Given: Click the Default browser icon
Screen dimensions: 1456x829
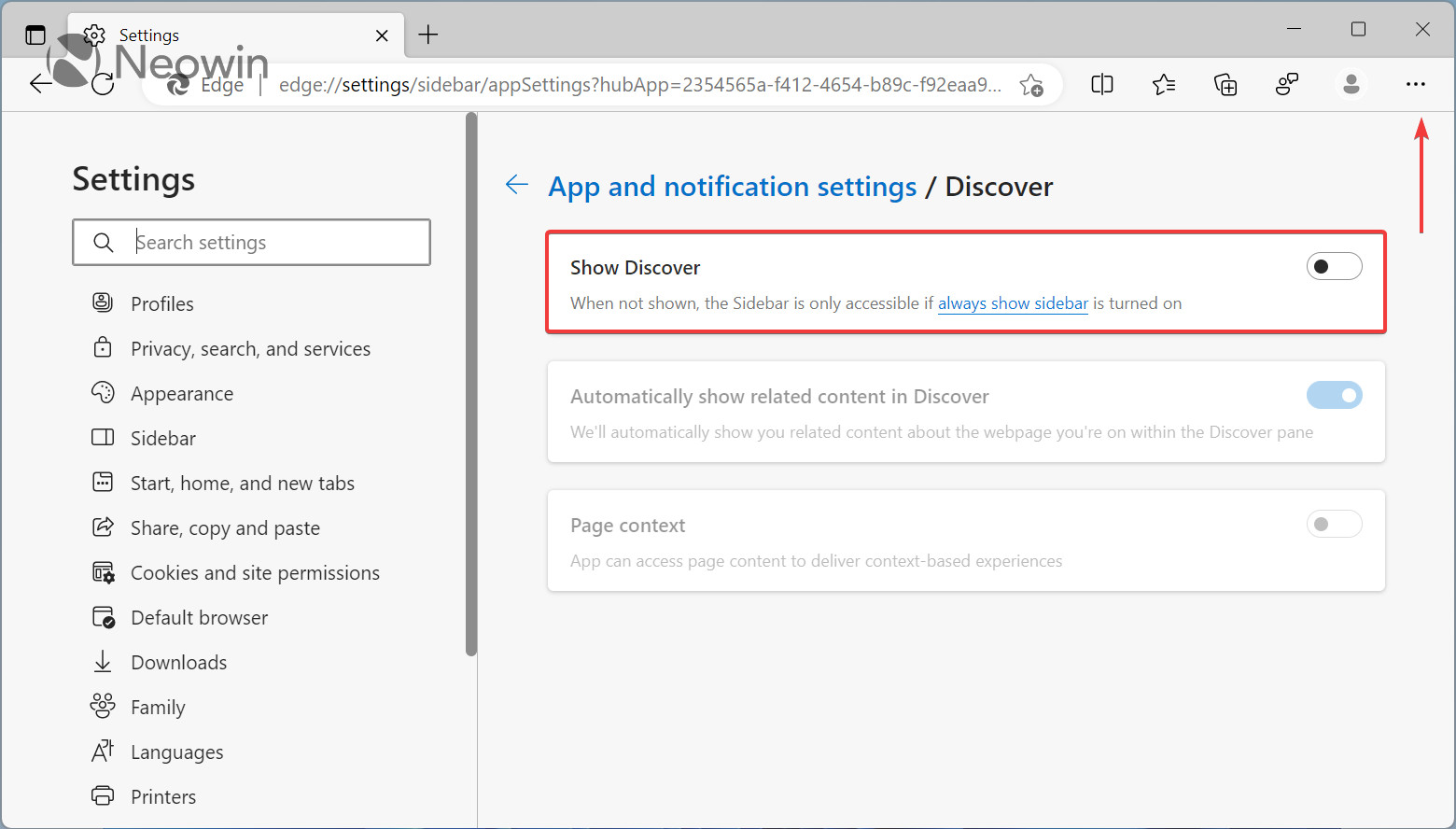Looking at the screenshot, I should (x=103, y=617).
